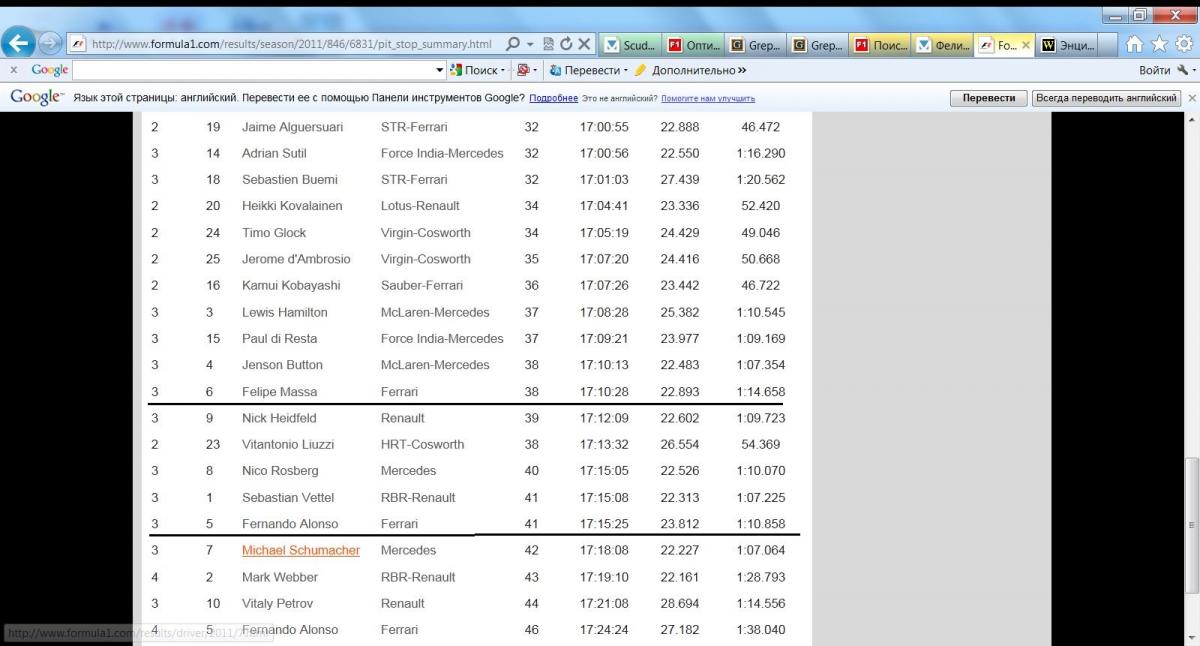Click the Mark Webber driver name
Image resolution: width=1200 pixels, height=646 pixels.
pyautogui.click(x=279, y=577)
